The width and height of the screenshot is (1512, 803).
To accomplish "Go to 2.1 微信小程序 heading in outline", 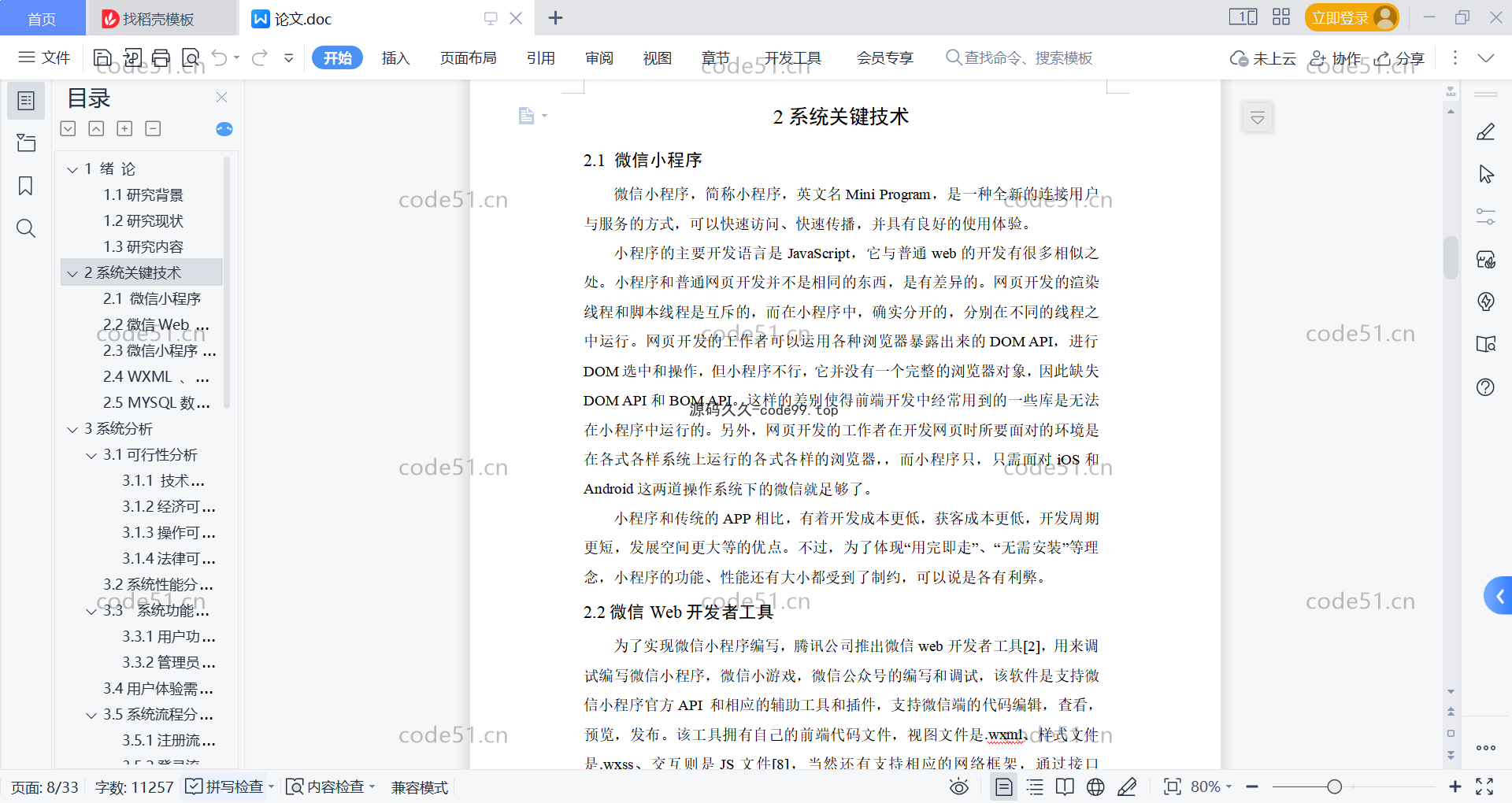I will tap(152, 298).
